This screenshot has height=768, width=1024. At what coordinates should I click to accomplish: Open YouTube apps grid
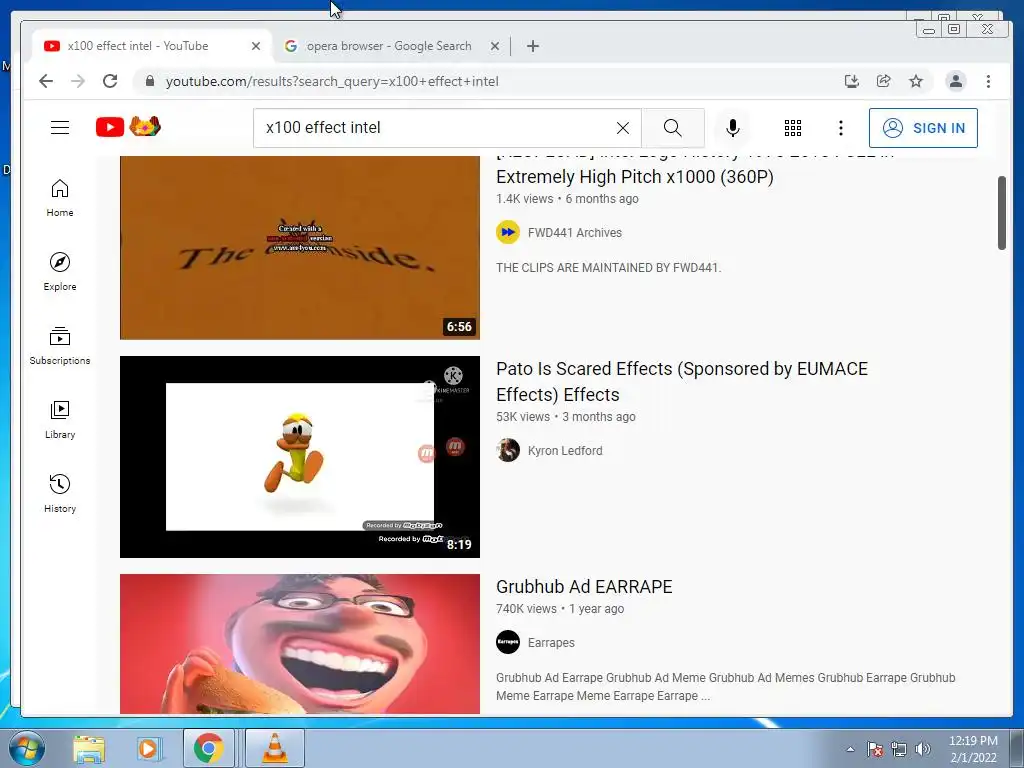[x=793, y=128]
